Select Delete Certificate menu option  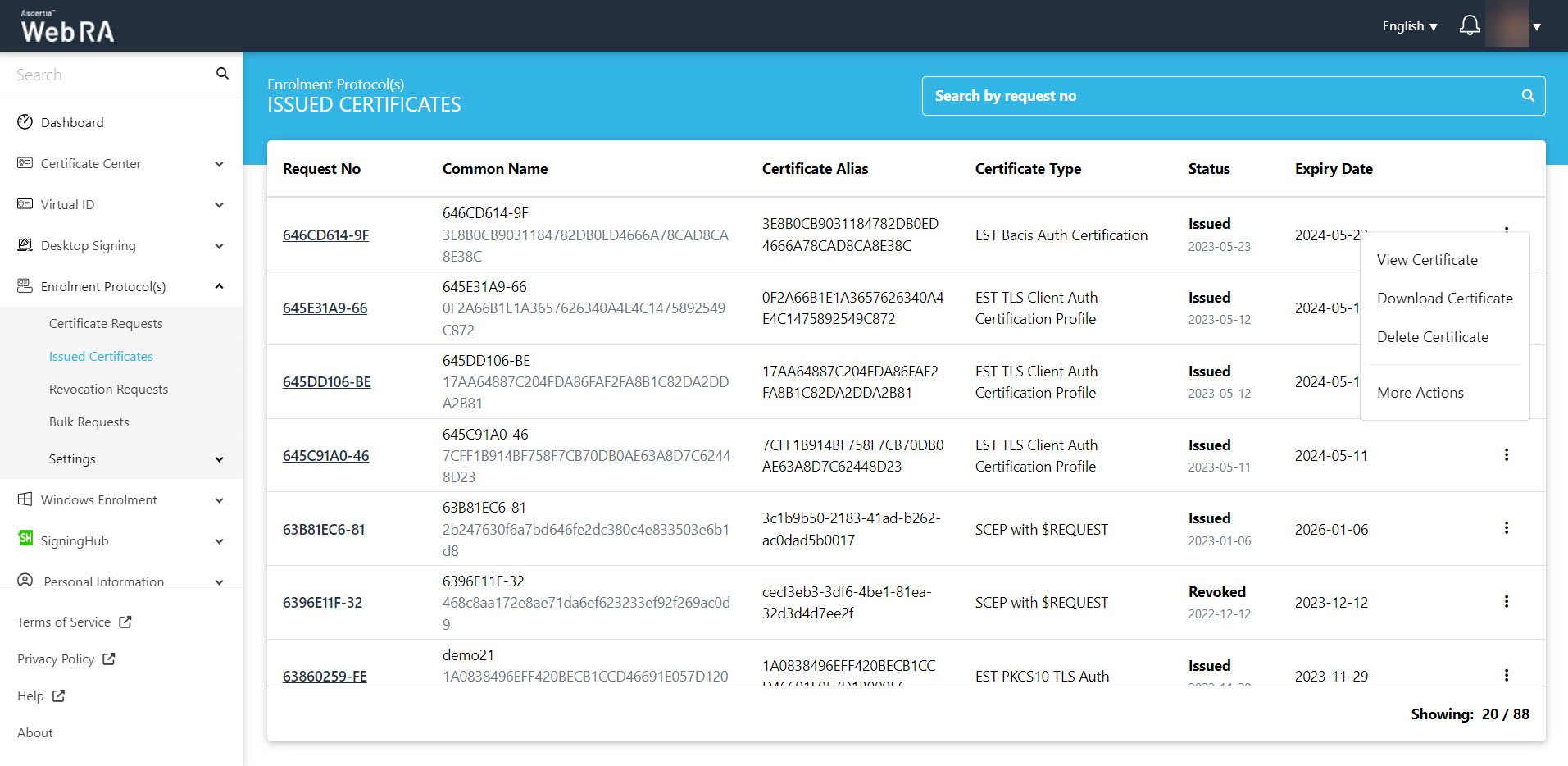click(1432, 337)
